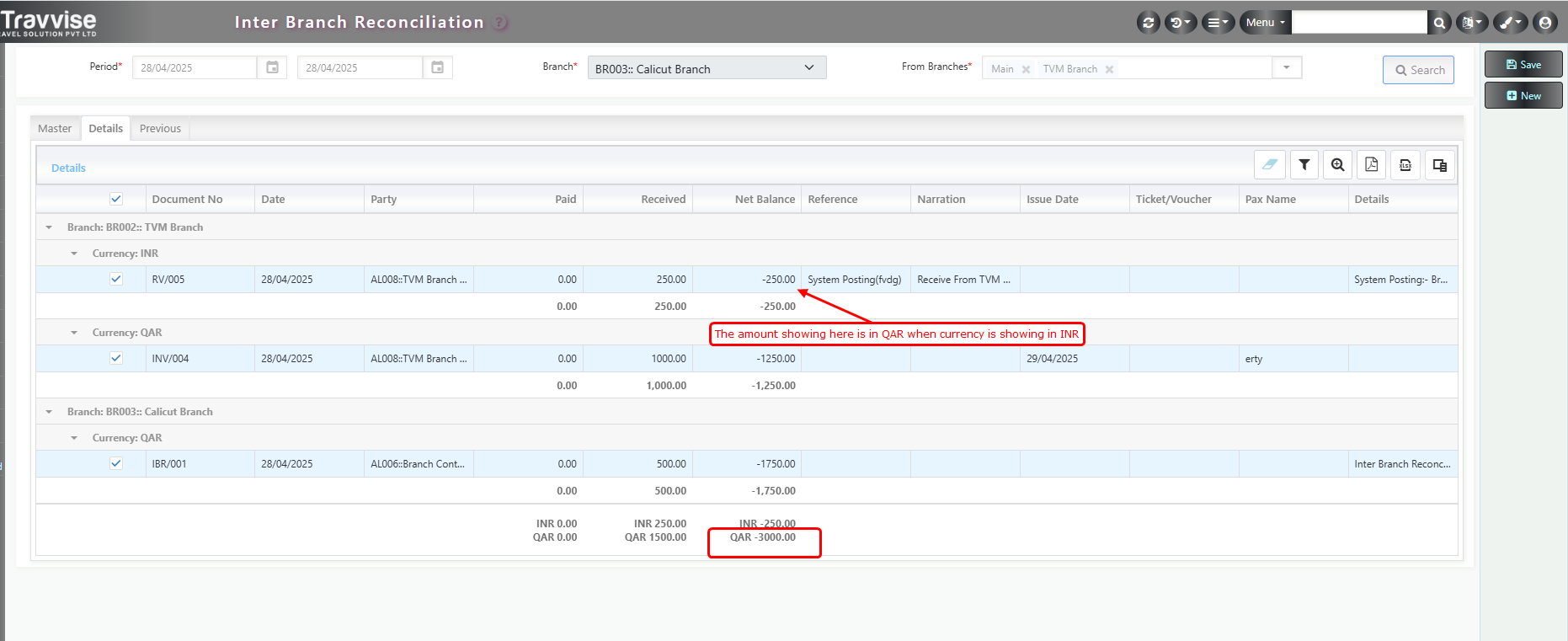Click System Posting(fvdg) reference cell
The height and width of the screenshot is (641, 1568).
click(856, 279)
